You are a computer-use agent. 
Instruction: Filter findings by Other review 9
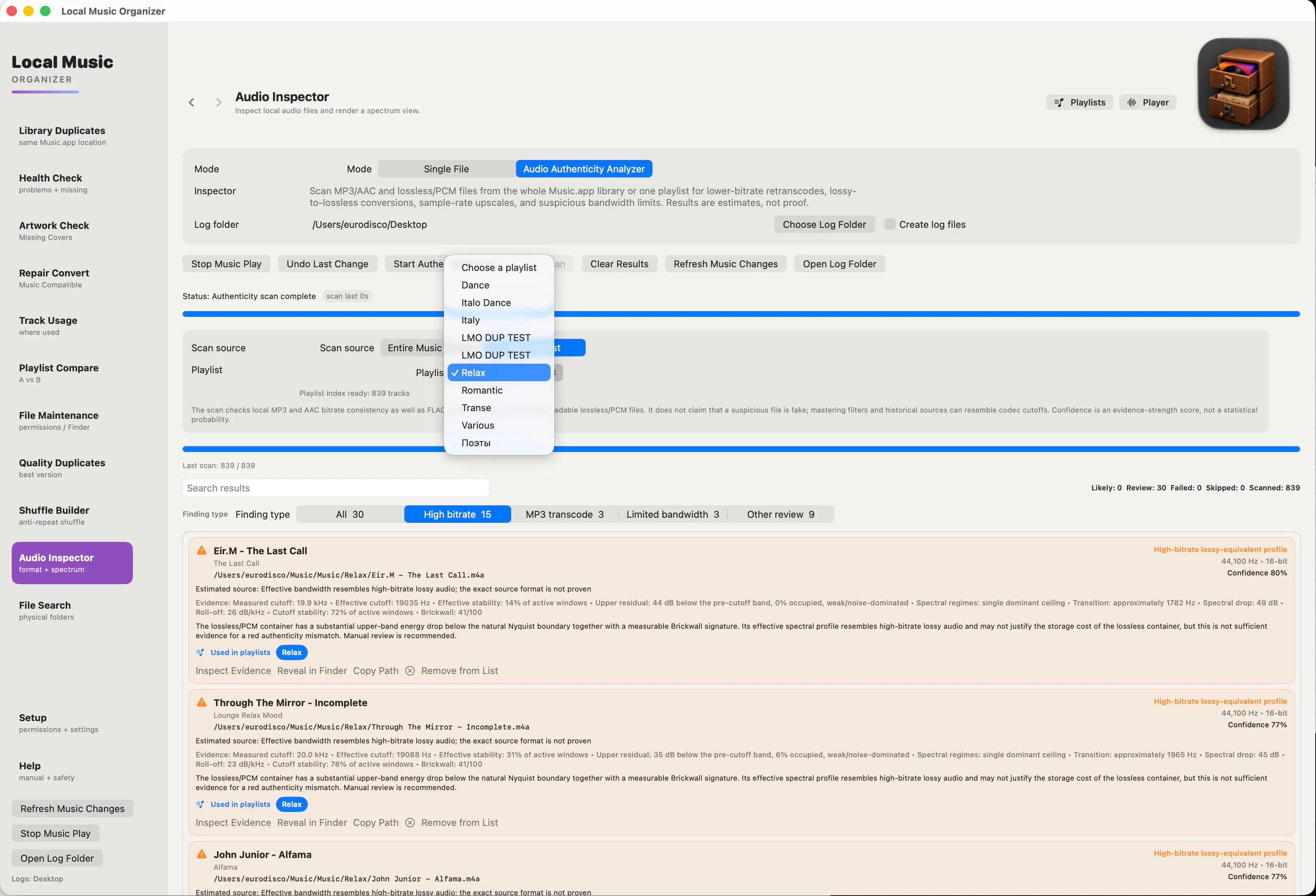(780, 514)
